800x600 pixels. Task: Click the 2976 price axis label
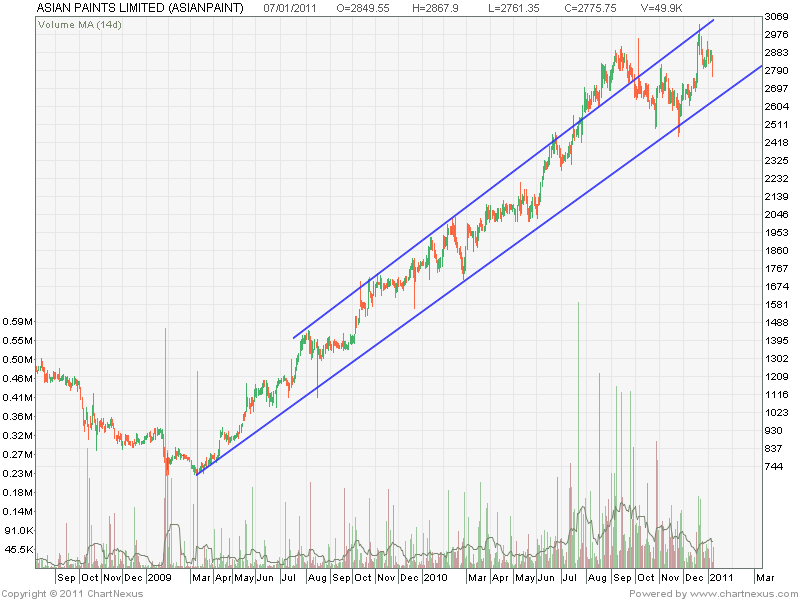pos(776,35)
